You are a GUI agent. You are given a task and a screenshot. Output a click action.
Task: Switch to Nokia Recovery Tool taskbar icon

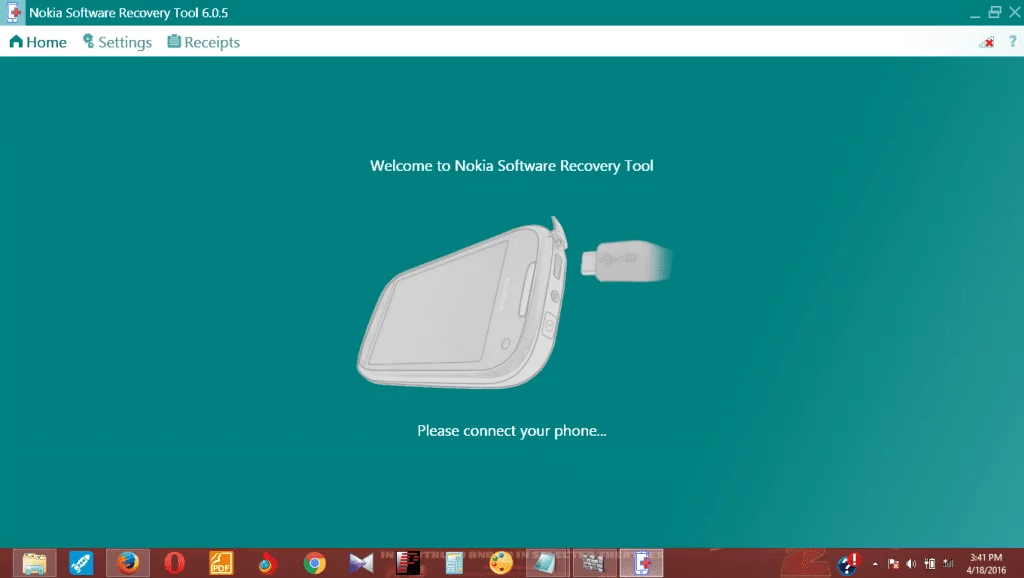pos(641,563)
